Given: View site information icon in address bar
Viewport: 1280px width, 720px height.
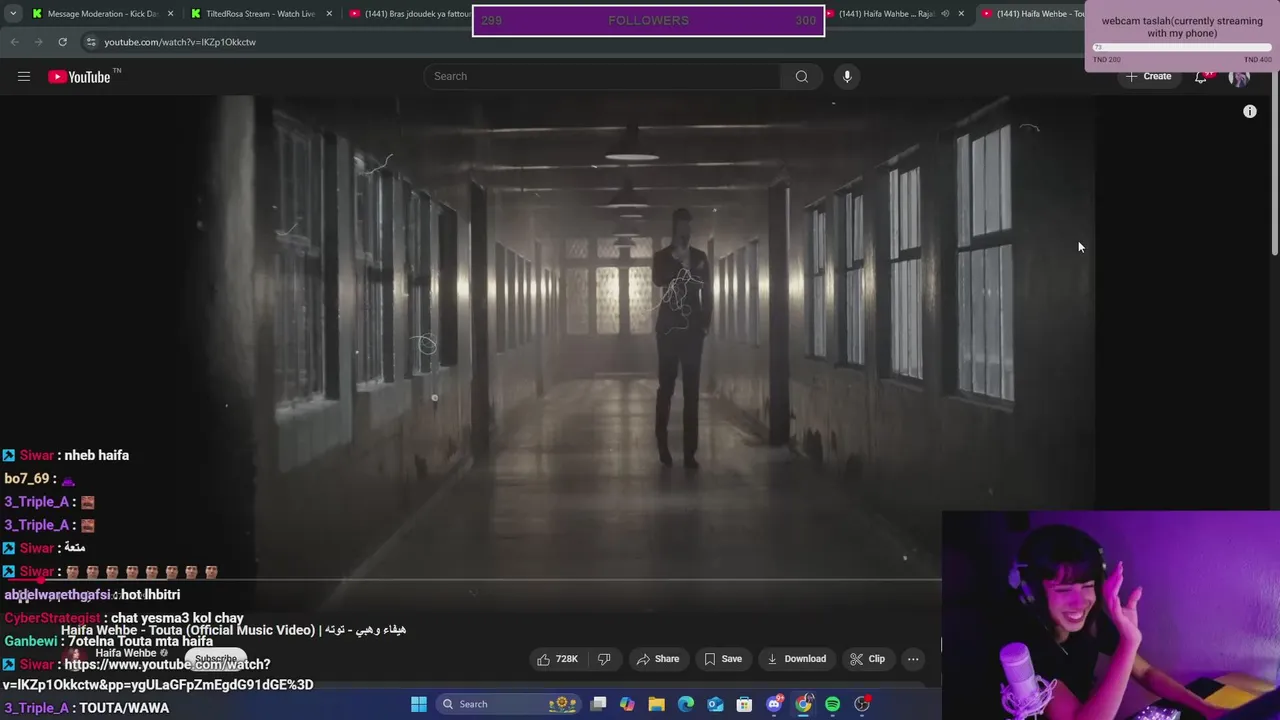Looking at the screenshot, I should [x=91, y=42].
